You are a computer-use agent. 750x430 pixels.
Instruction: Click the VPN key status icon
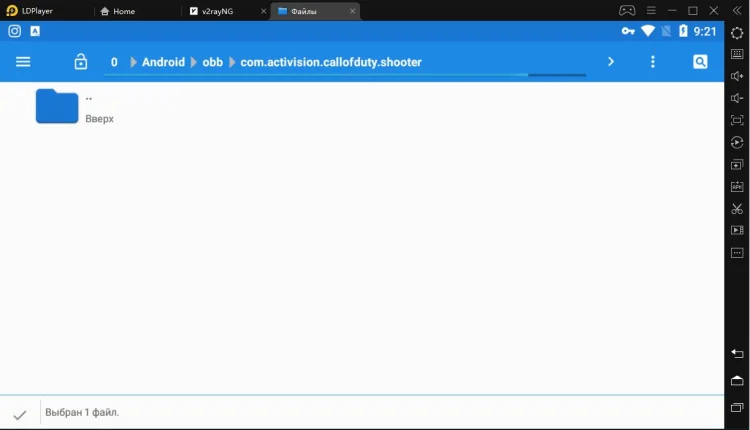coord(628,31)
